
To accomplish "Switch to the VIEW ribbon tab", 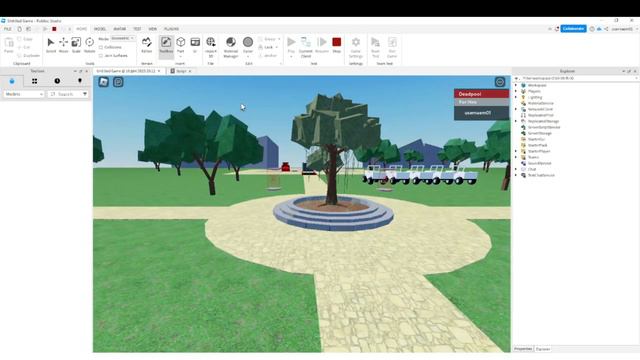I will (153, 29).
